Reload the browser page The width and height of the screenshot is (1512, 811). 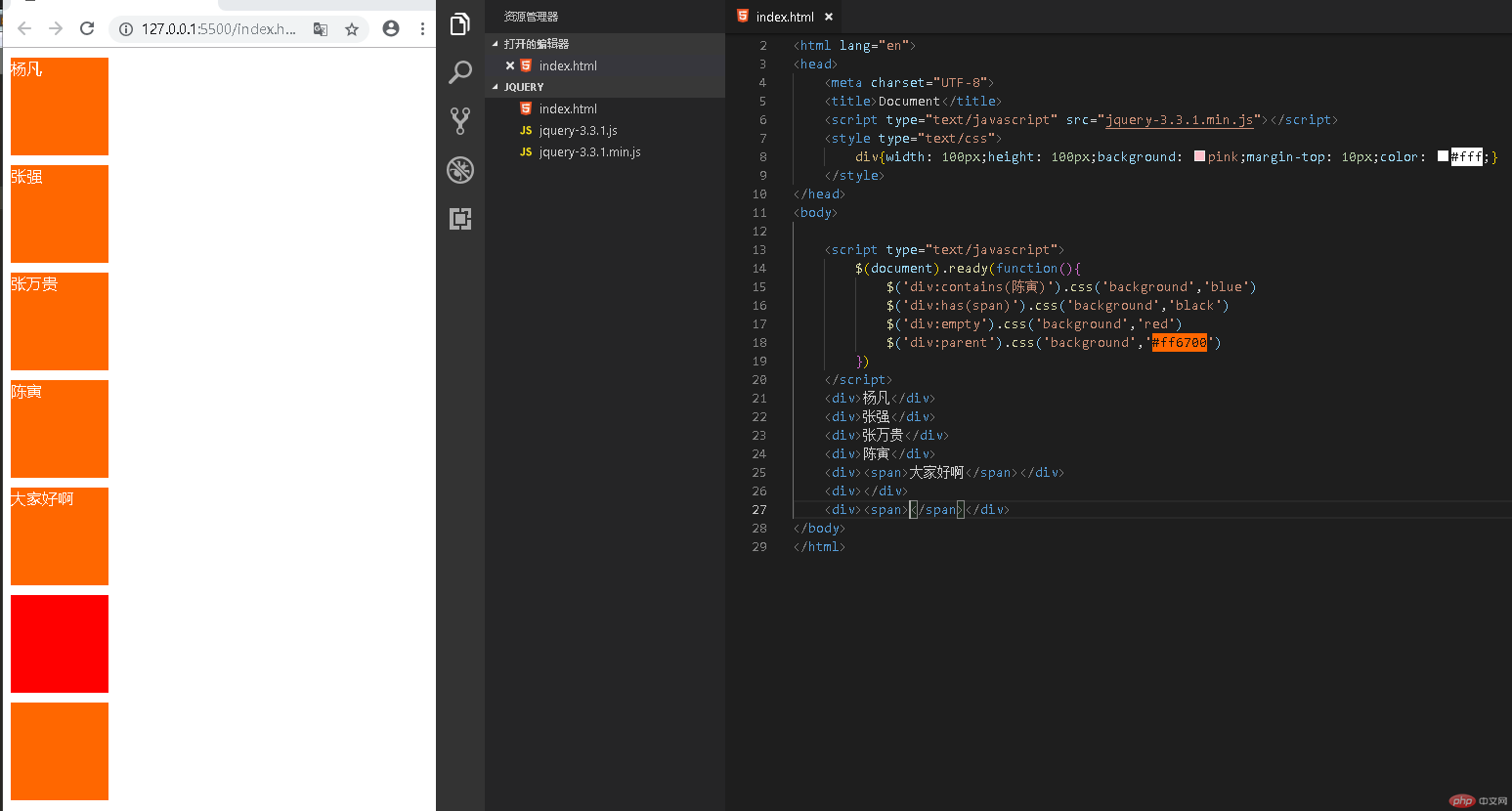click(87, 28)
